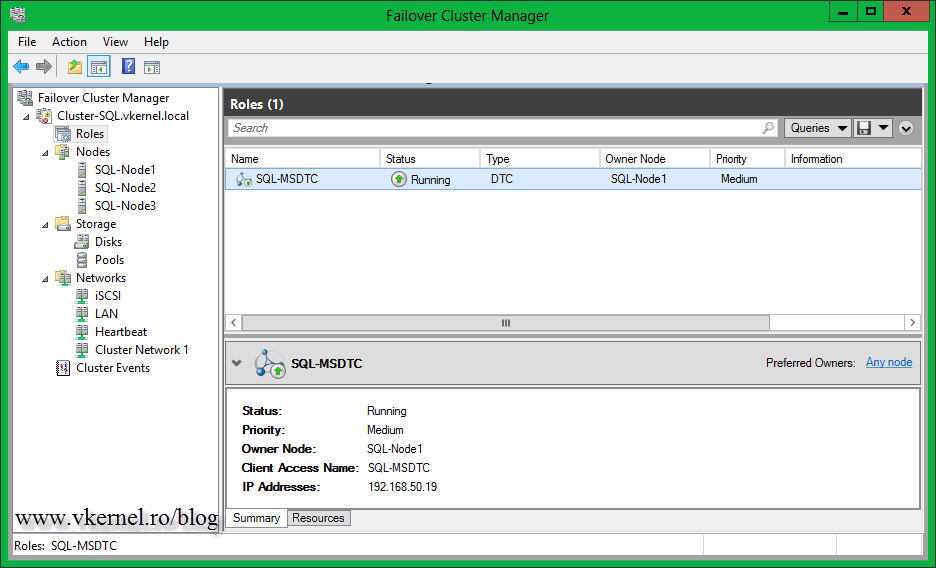
Task: Click the Failover Cluster Manager root icon
Action: [25, 97]
